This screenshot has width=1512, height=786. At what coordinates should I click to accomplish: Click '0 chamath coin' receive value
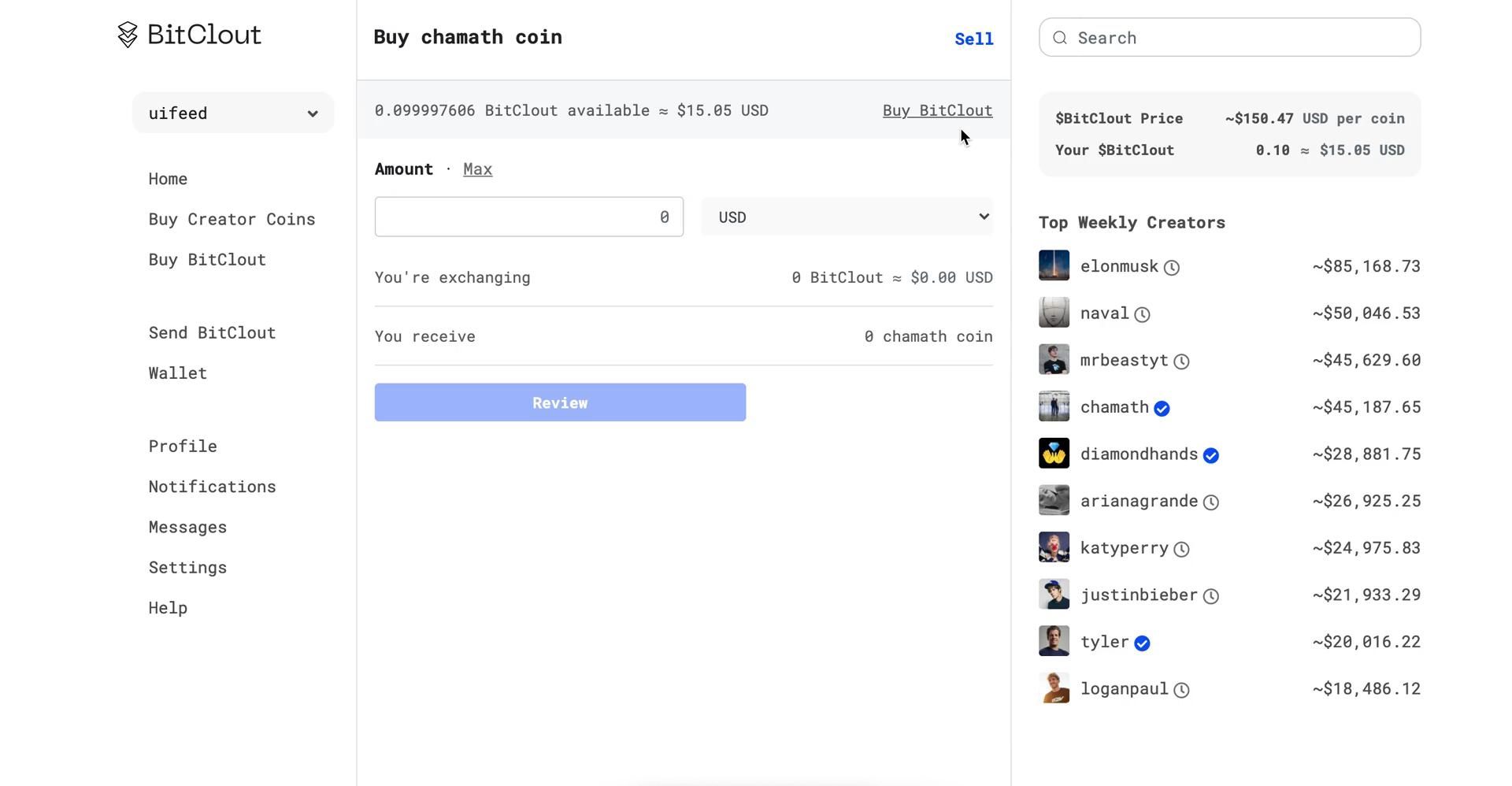click(928, 336)
